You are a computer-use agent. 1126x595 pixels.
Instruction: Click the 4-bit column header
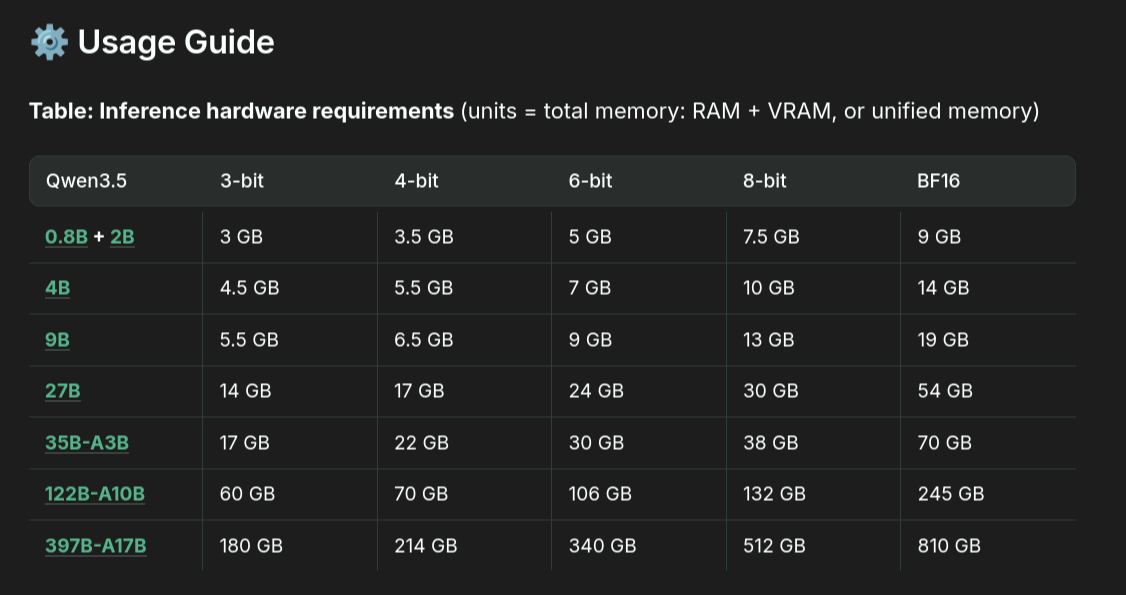[416, 181]
